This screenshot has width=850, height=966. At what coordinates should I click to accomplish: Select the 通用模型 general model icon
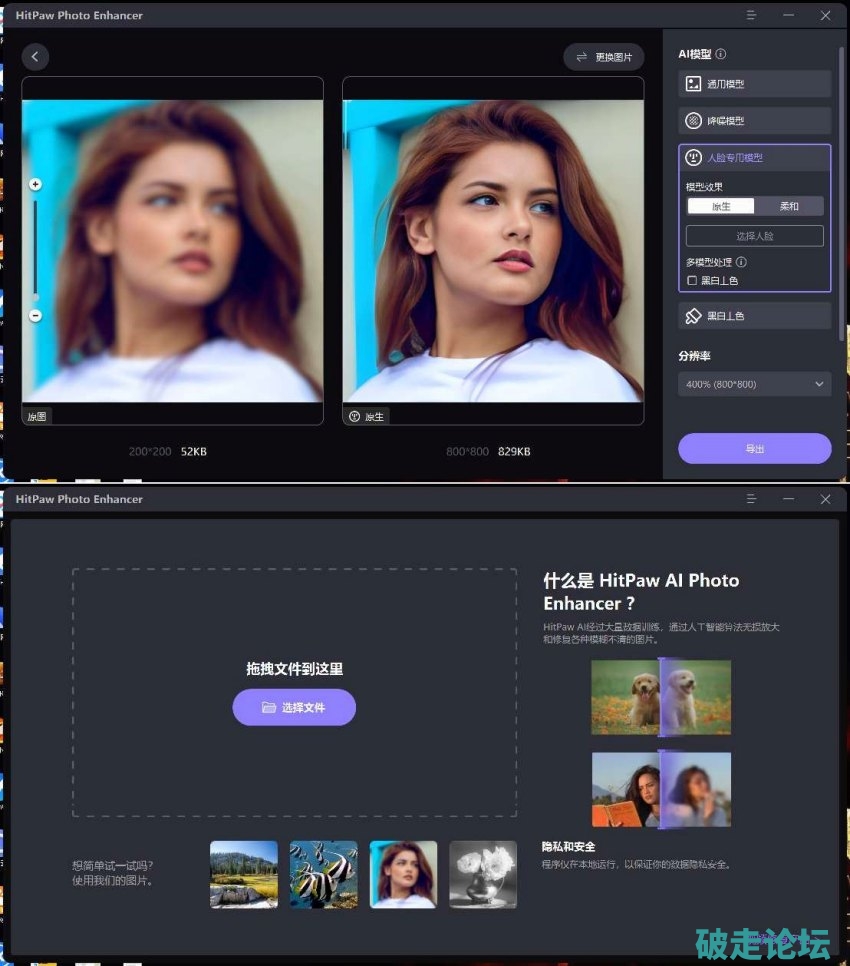click(x=693, y=84)
